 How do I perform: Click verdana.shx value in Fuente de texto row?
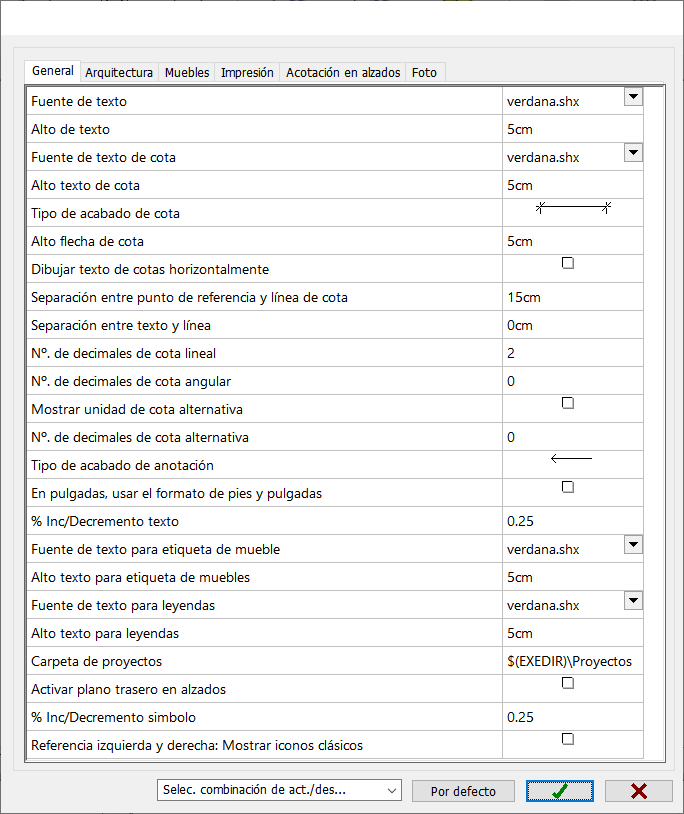coord(543,101)
